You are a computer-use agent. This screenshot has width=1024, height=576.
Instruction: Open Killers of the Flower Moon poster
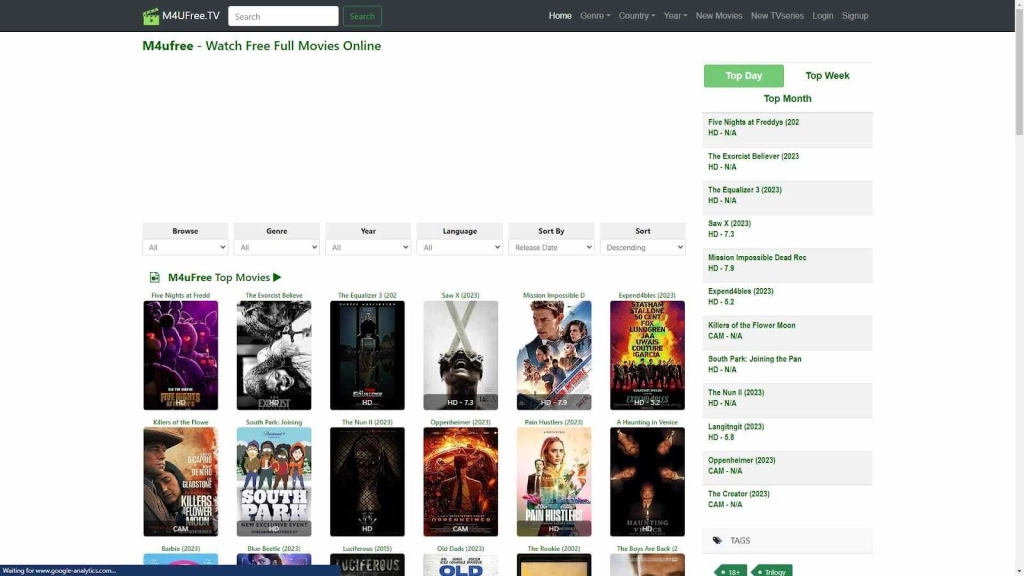181,482
